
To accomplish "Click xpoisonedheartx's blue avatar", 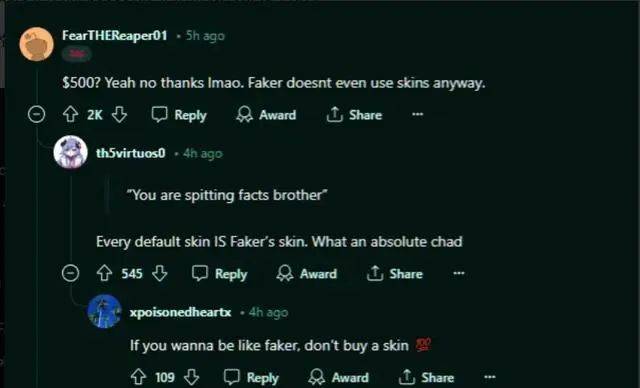I will [104, 311].
